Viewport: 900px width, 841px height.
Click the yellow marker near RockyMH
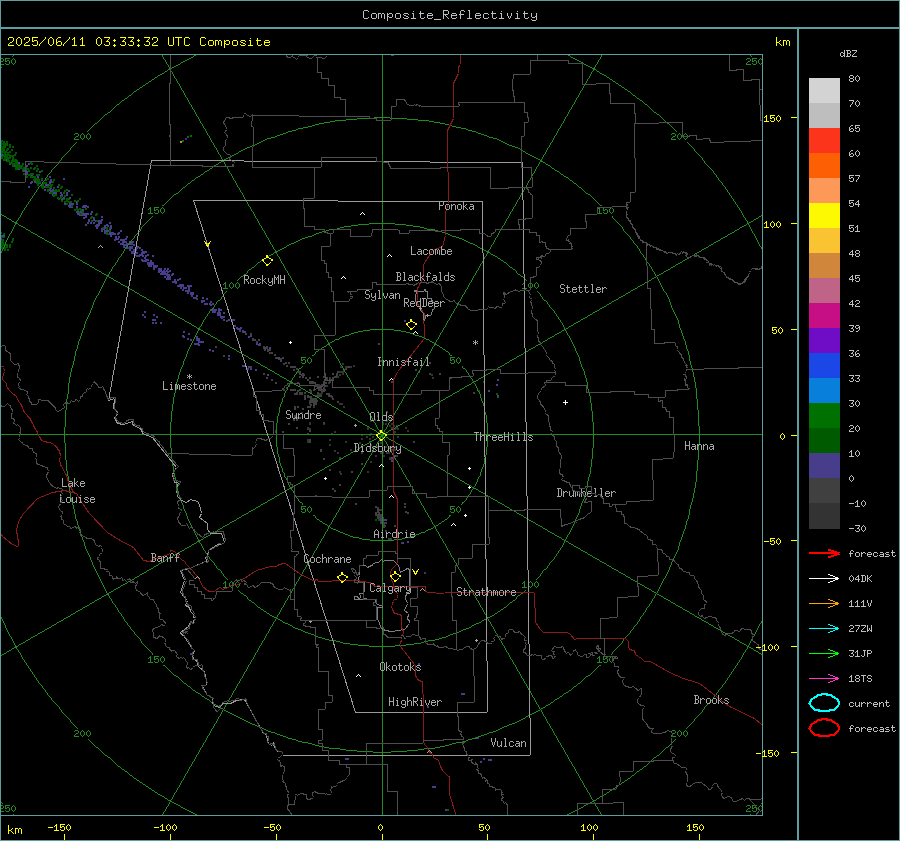click(267, 261)
